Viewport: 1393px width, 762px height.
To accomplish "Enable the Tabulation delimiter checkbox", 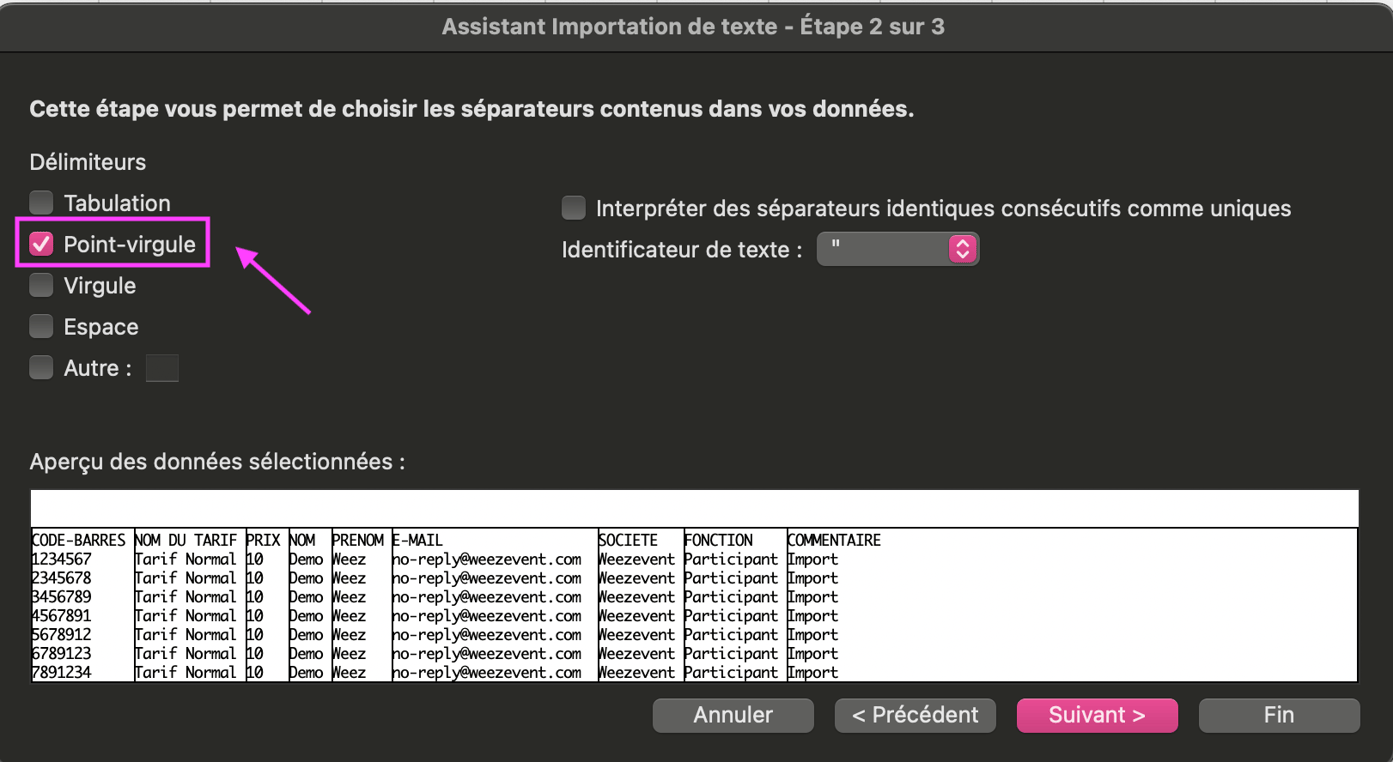I will (x=41, y=202).
